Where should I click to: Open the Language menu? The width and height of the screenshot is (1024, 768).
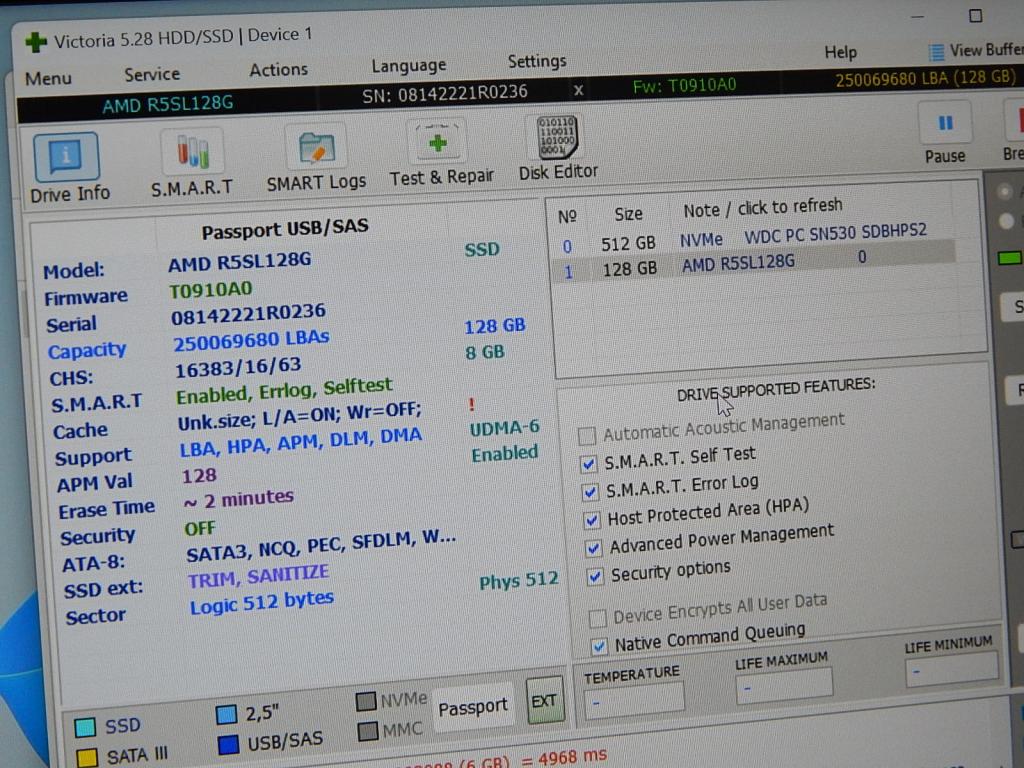click(x=409, y=65)
